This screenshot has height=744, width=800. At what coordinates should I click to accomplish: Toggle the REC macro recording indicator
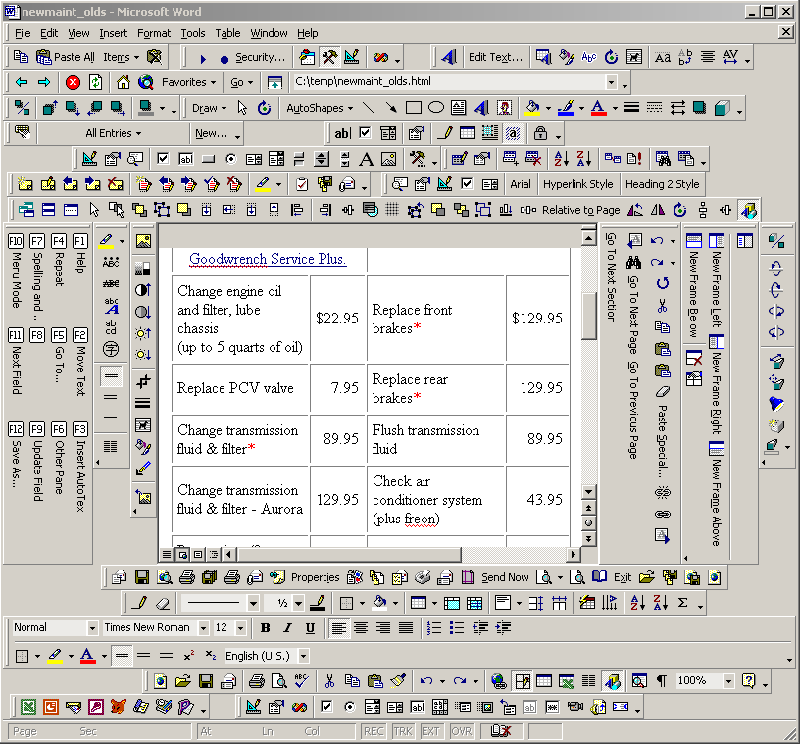[374, 732]
